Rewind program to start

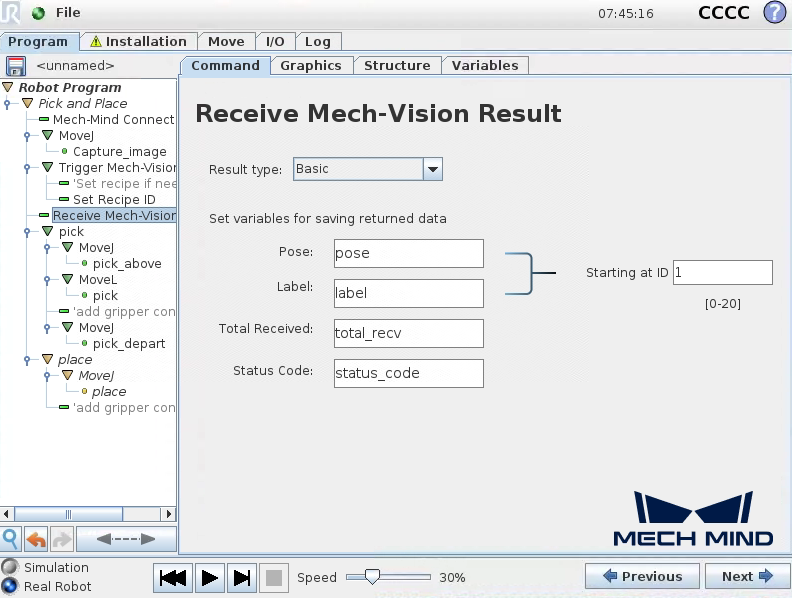point(173,577)
